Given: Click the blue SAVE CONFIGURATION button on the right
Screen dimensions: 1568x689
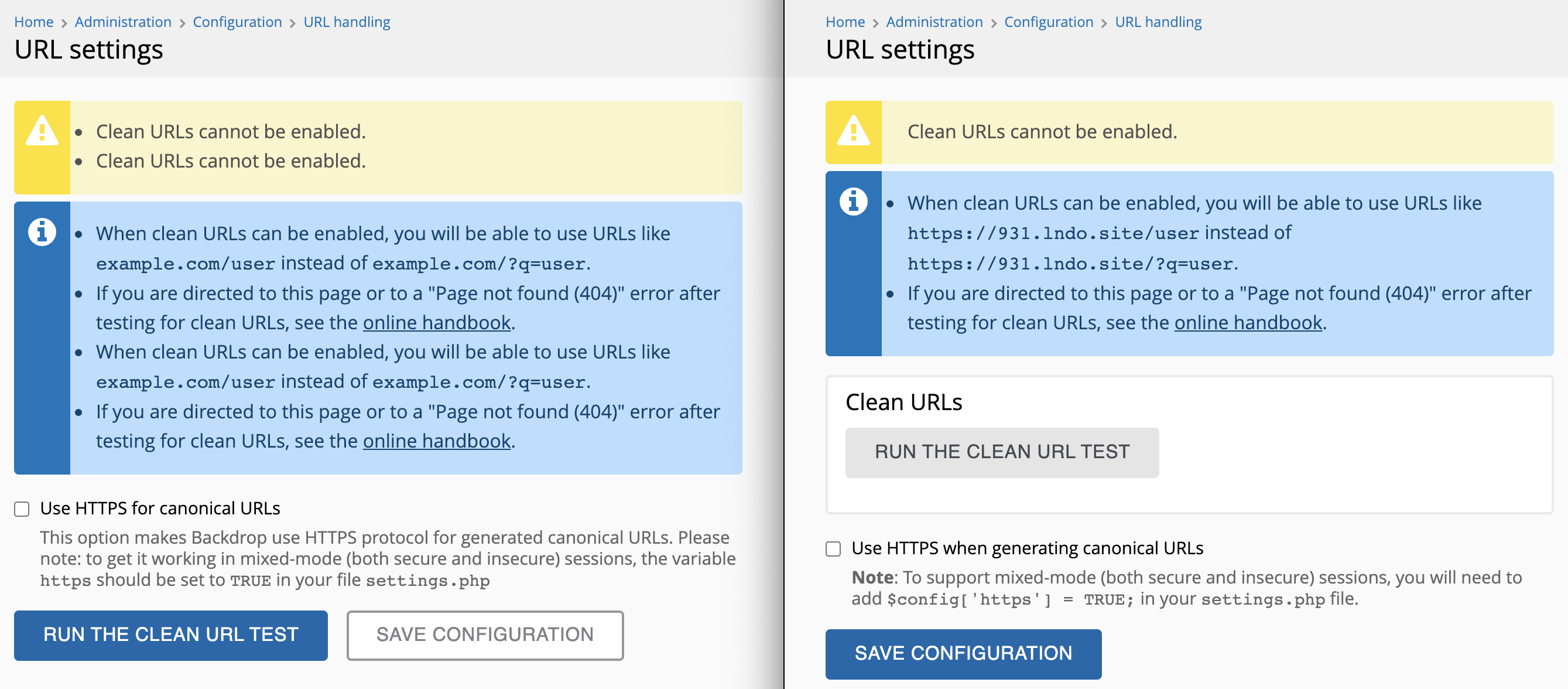Looking at the screenshot, I should pyautogui.click(x=963, y=654).
